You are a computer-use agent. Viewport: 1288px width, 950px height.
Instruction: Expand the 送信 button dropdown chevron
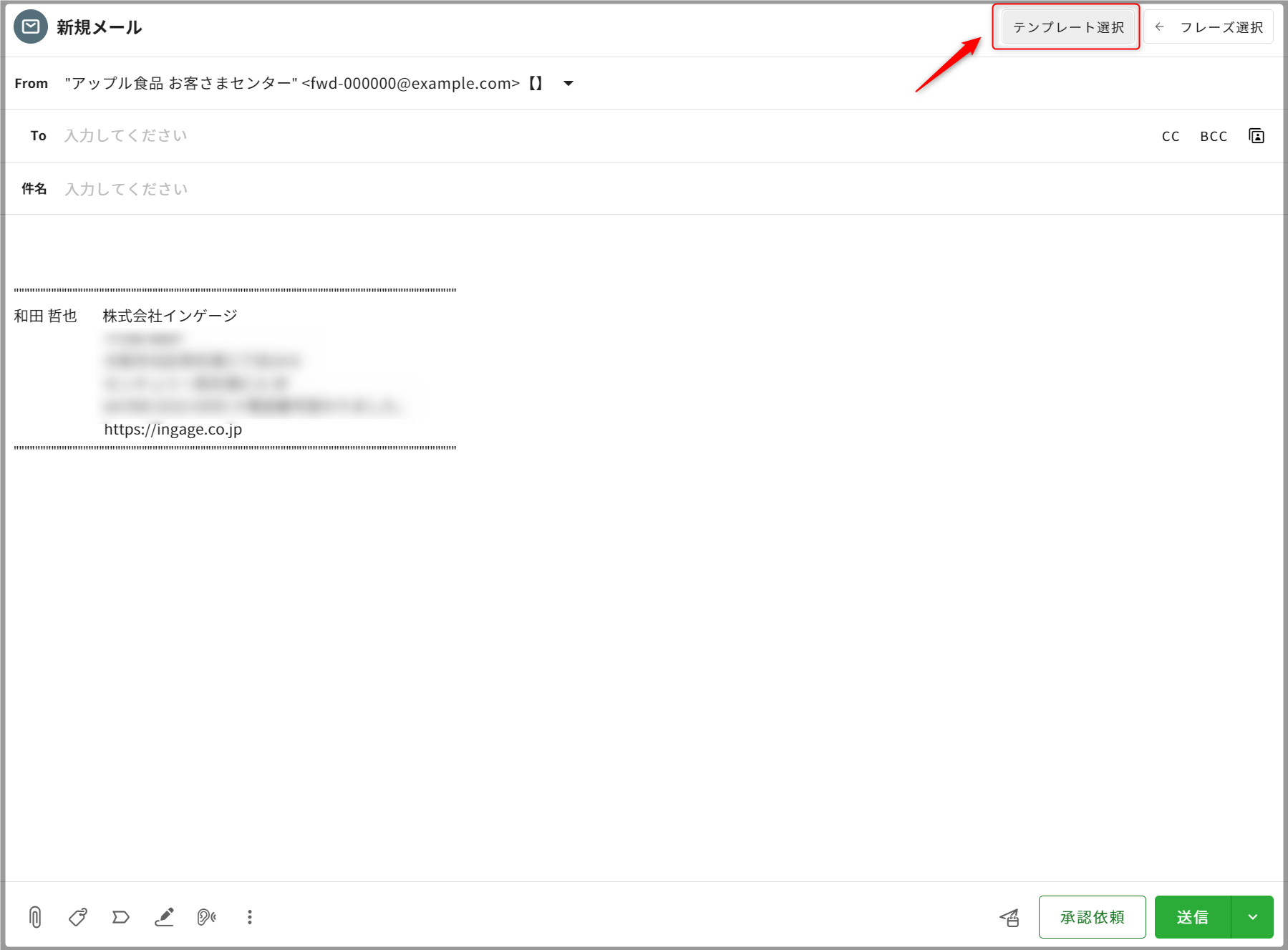click(x=1252, y=917)
